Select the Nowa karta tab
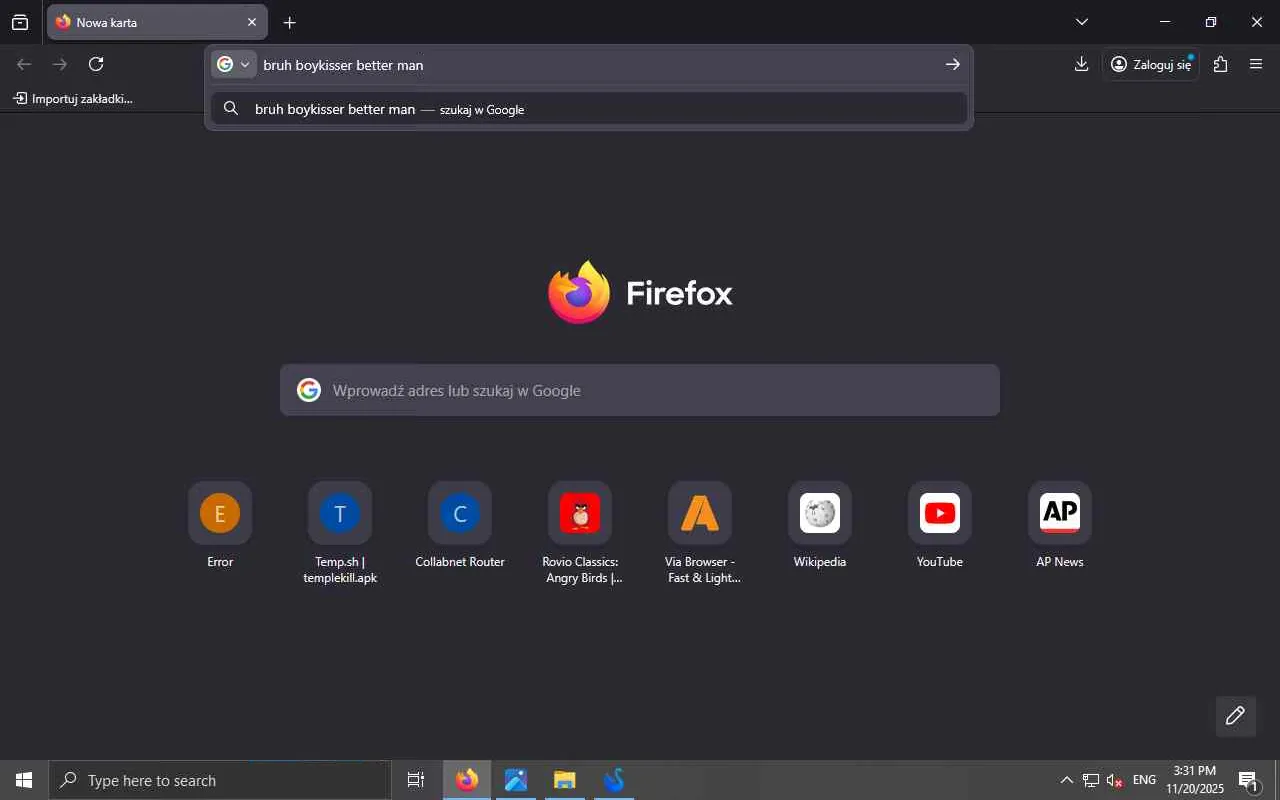Viewport: 1280px width, 800px height. [x=157, y=22]
